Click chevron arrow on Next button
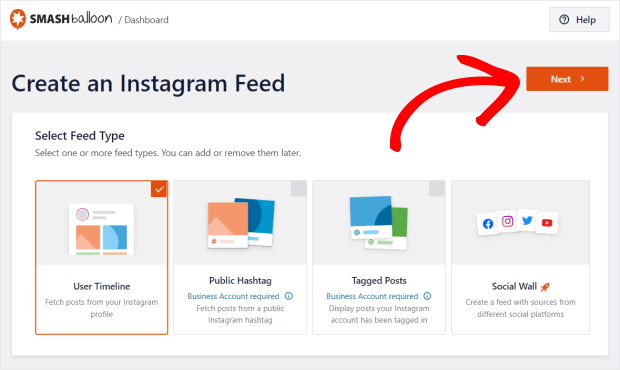Screen dimensions: 620x370 582,79
